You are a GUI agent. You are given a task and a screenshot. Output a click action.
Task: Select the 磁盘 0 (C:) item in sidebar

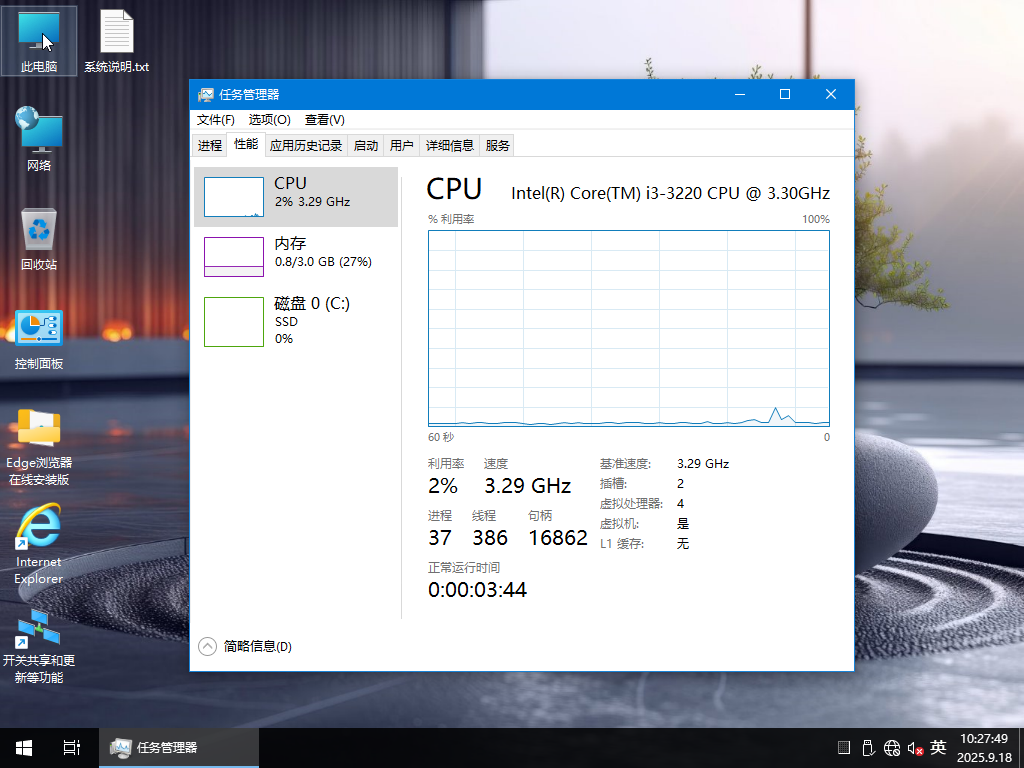296,321
